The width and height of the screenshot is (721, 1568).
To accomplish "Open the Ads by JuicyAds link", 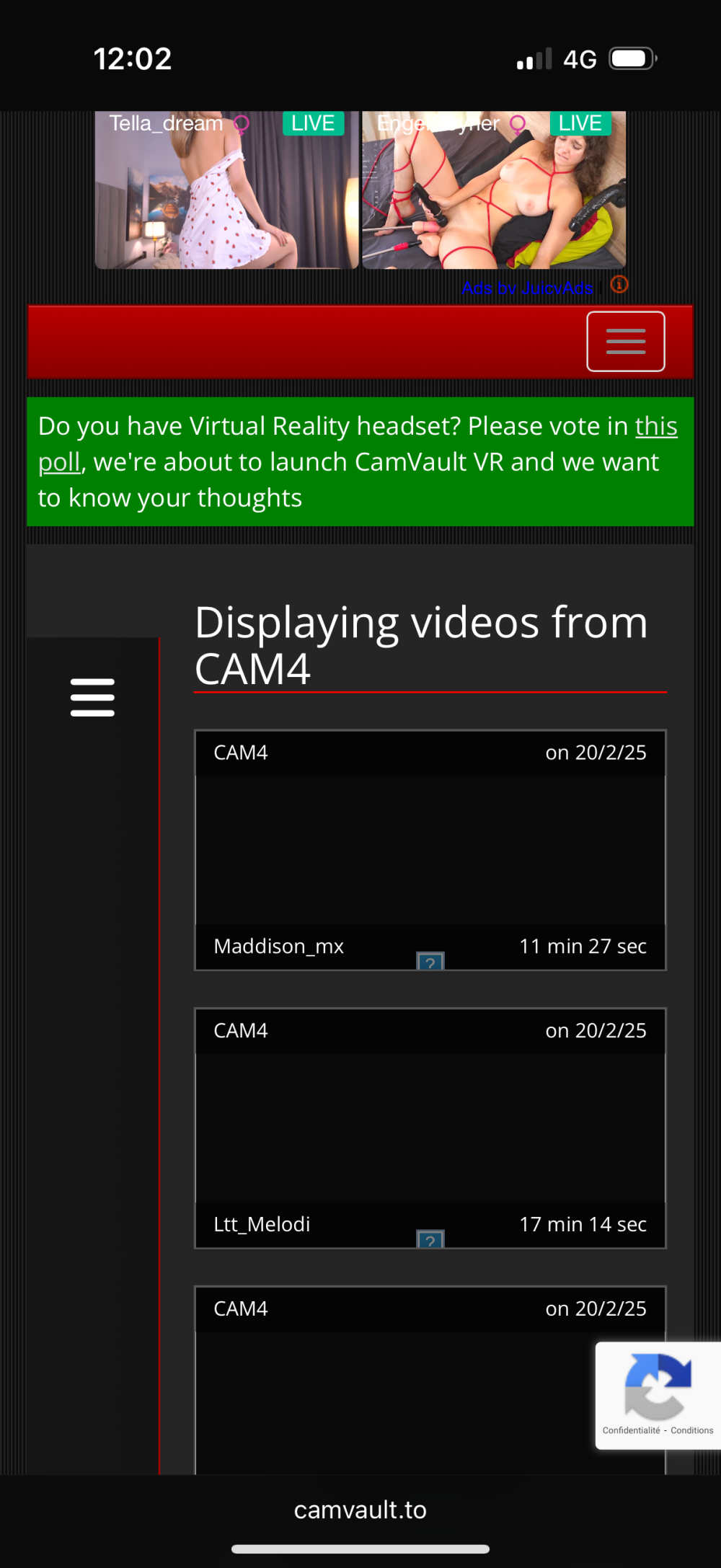I will coord(528,288).
